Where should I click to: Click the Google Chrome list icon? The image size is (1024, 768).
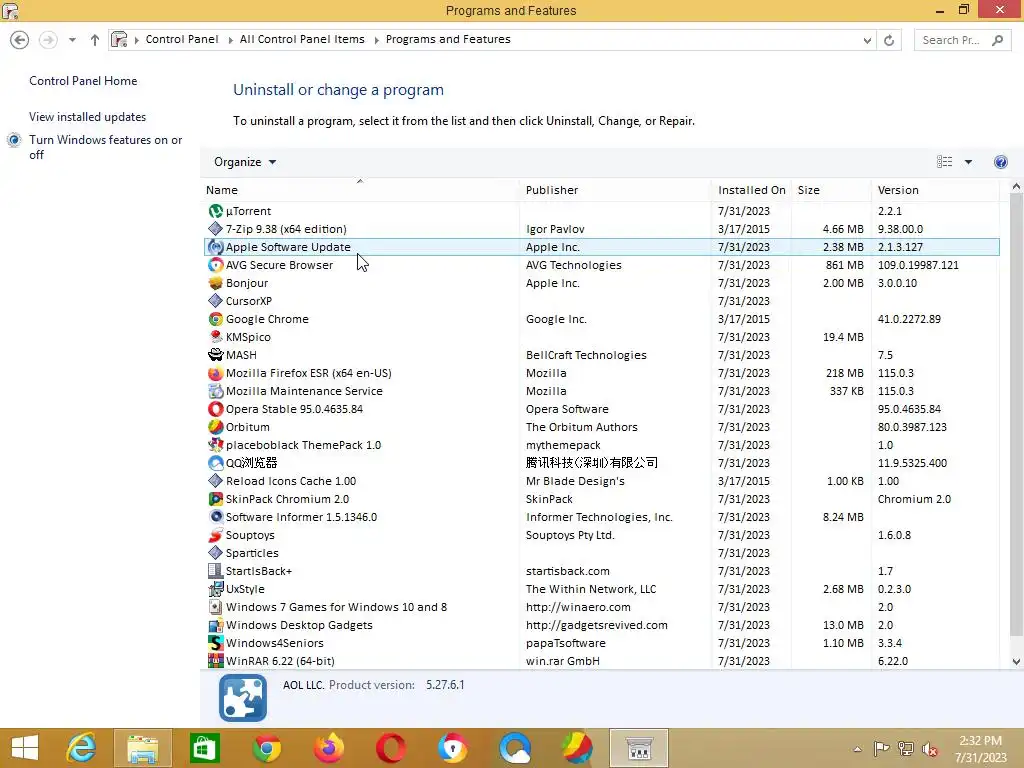click(x=216, y=319)
